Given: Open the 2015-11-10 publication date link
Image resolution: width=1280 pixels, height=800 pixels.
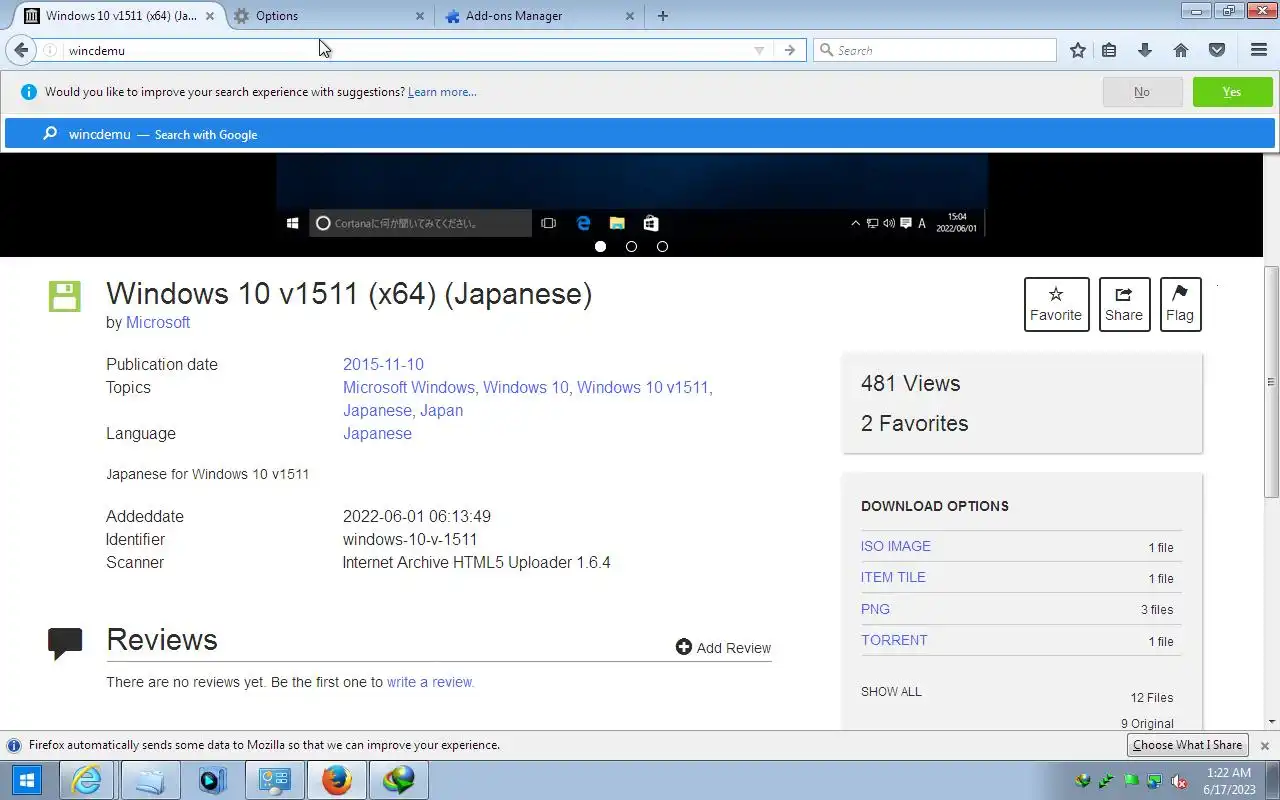Looking at the screenshot, I should click(383, 364).
